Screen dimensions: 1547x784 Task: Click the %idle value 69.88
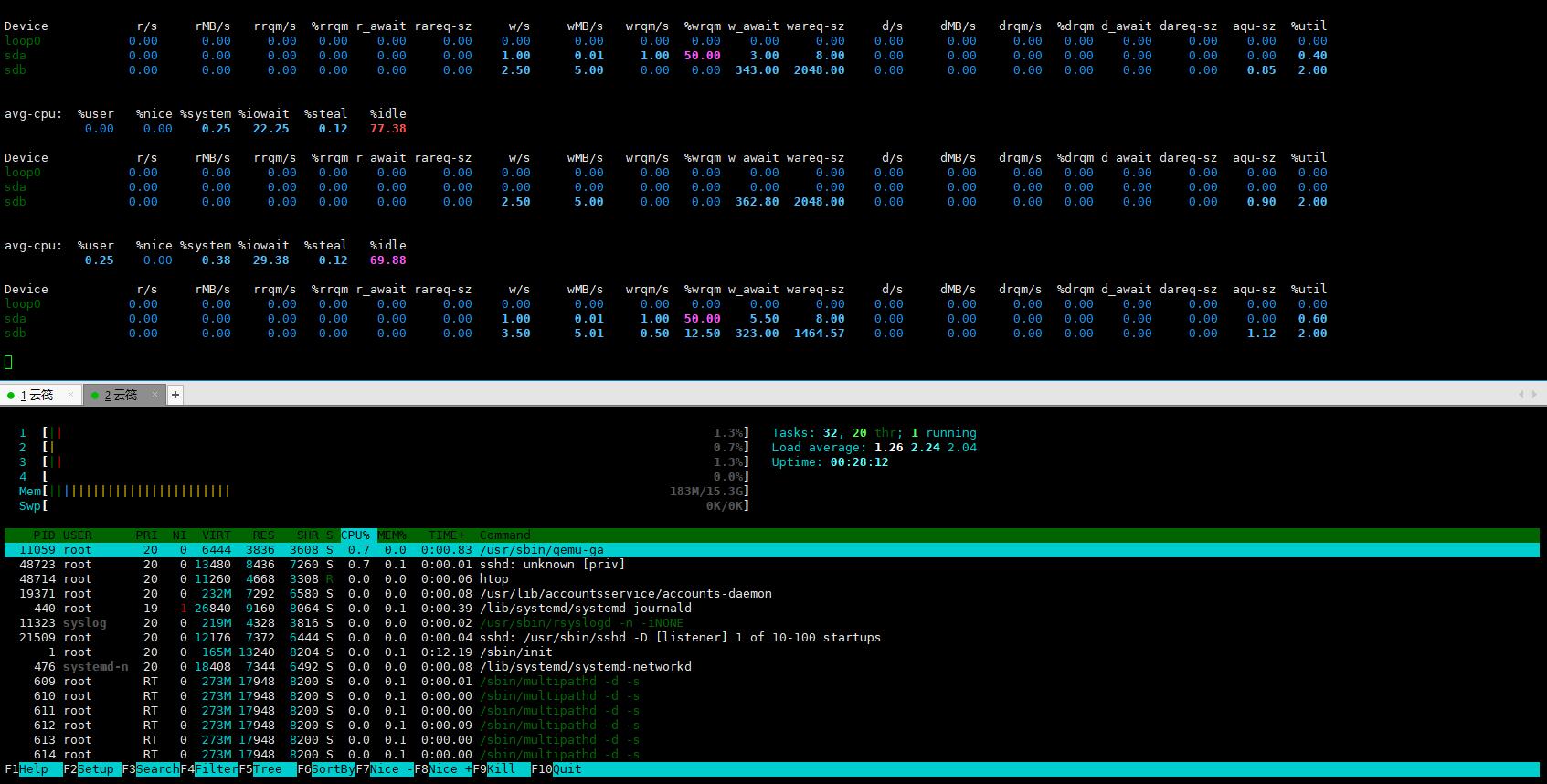[x=388, y=260]
